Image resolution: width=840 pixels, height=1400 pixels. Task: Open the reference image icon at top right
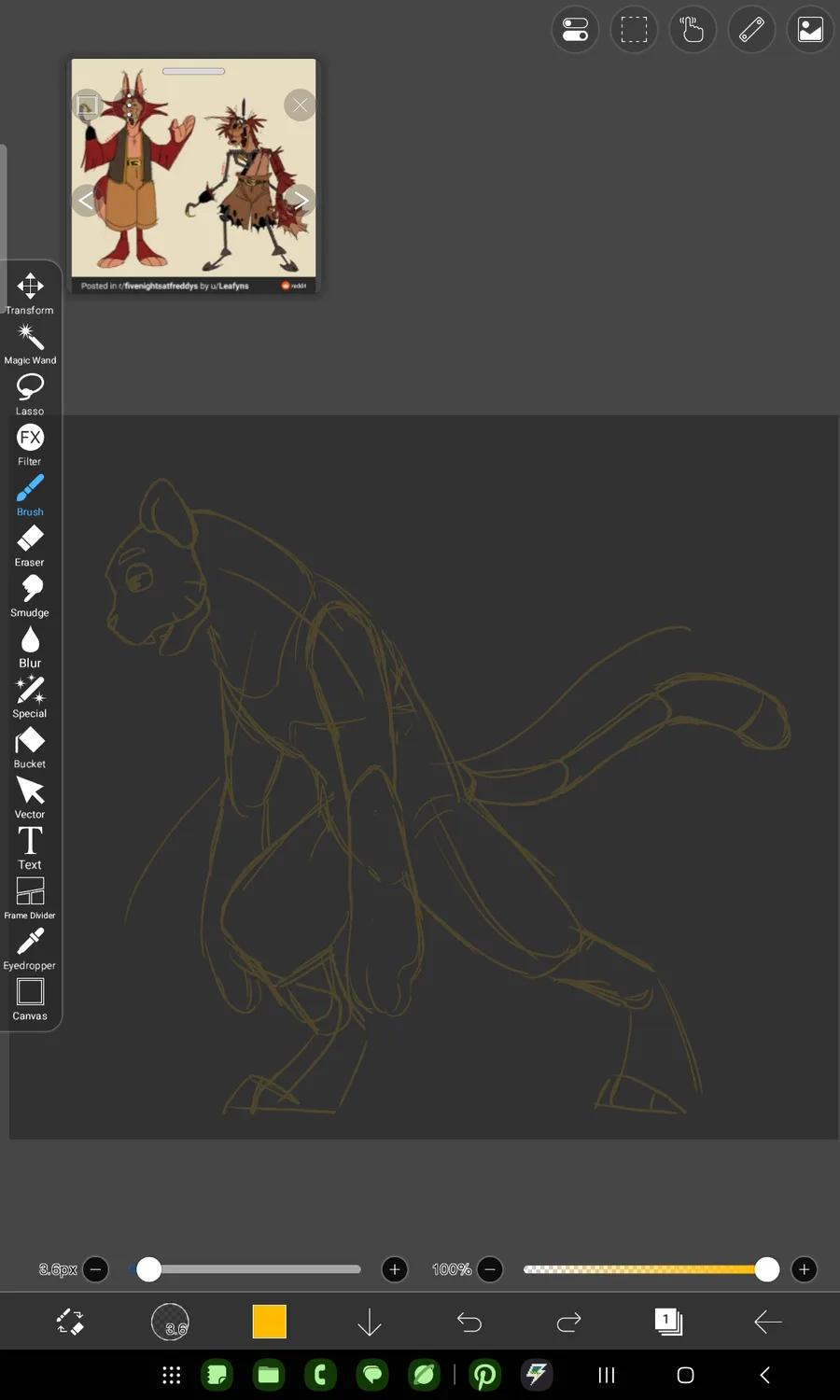tap(810, 30)
